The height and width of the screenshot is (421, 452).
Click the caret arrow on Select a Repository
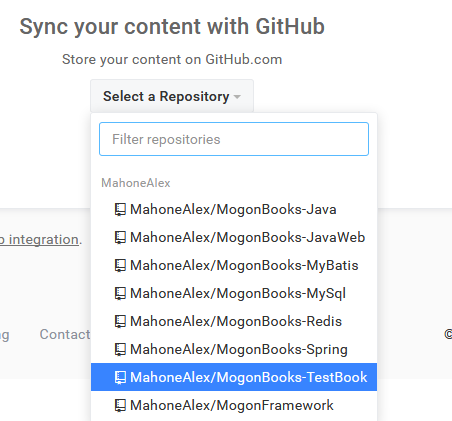pyautogui.click(x=237, y=97)
